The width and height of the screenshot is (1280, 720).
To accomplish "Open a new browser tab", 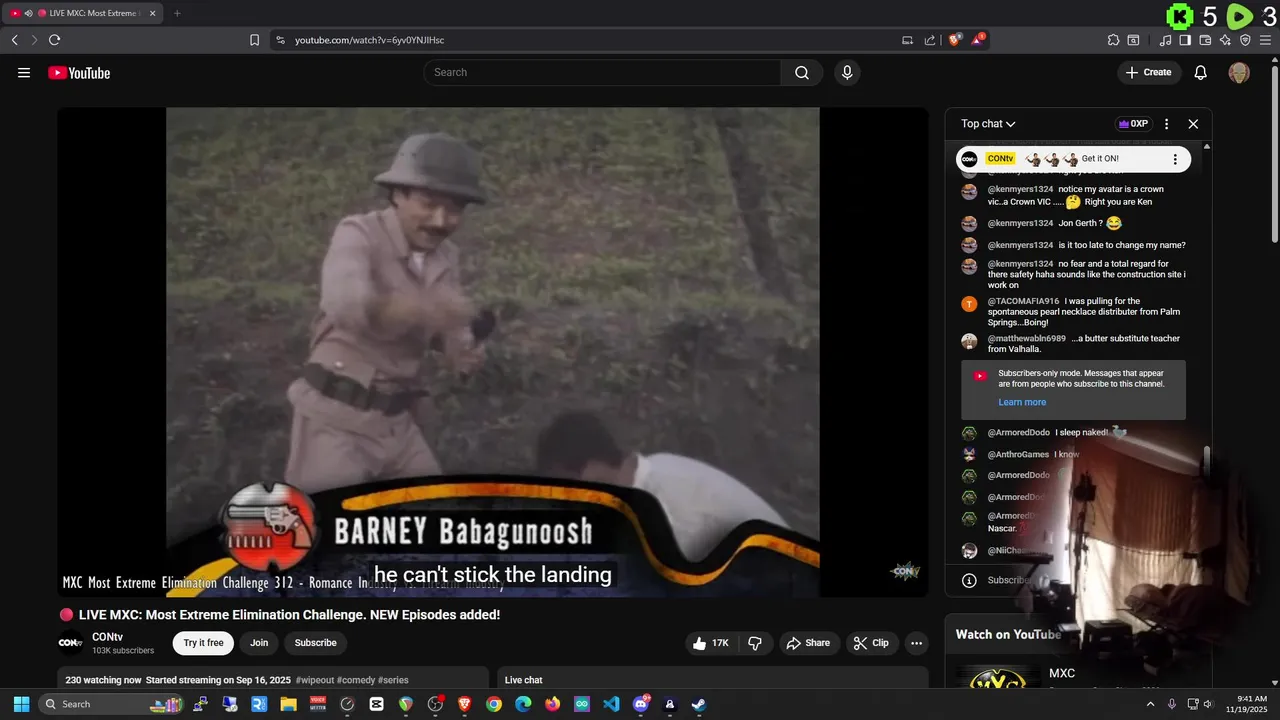I will coord(177,13).
